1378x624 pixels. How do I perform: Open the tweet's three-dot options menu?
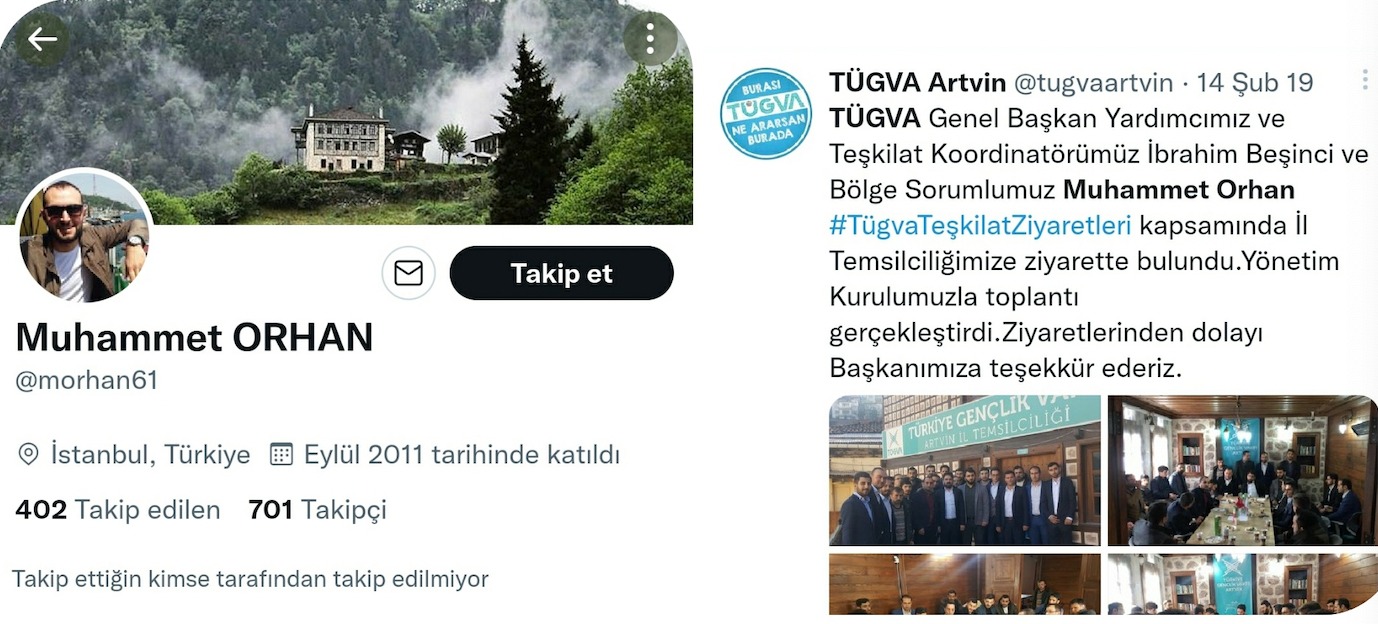[x=1365, y=81]
